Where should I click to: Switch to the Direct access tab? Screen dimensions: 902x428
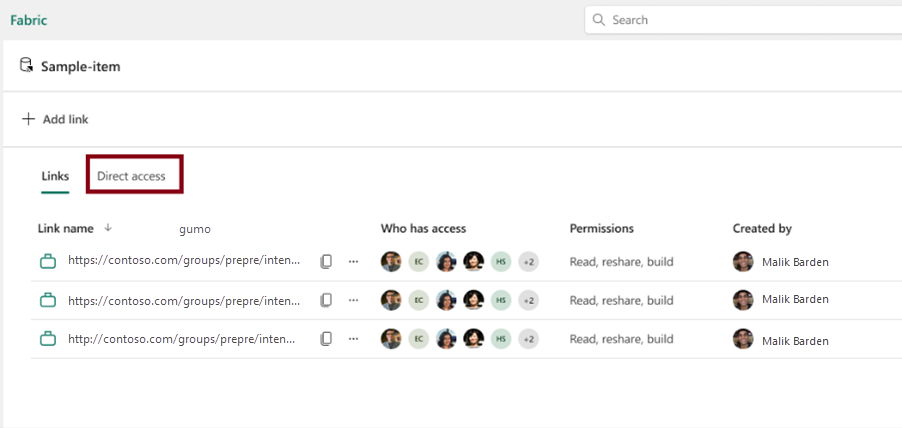point(131,176)
